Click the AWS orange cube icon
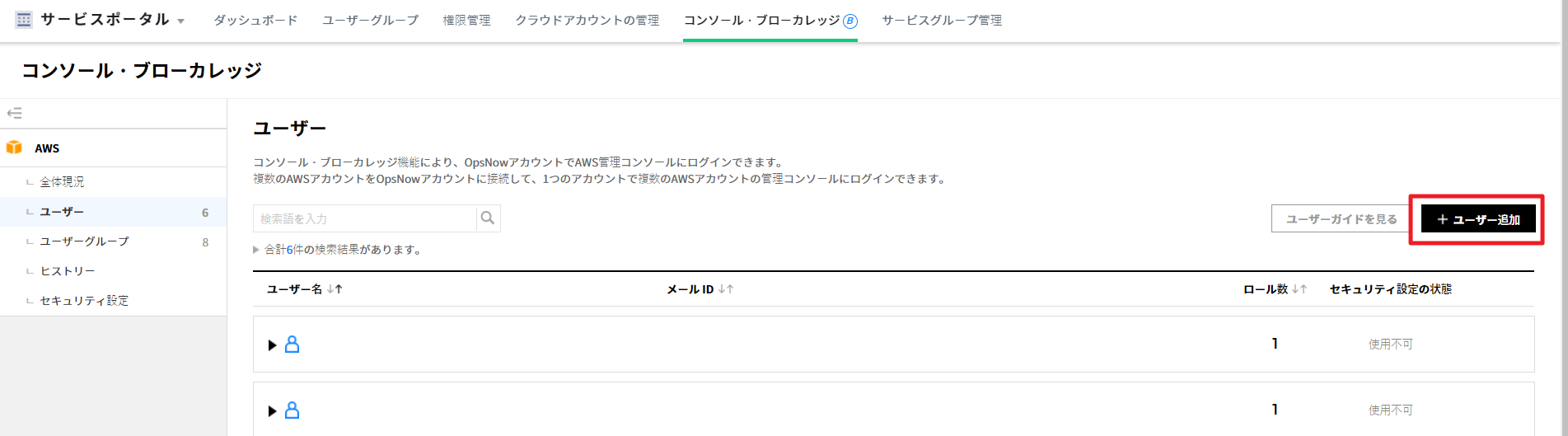 pos(14,148)
